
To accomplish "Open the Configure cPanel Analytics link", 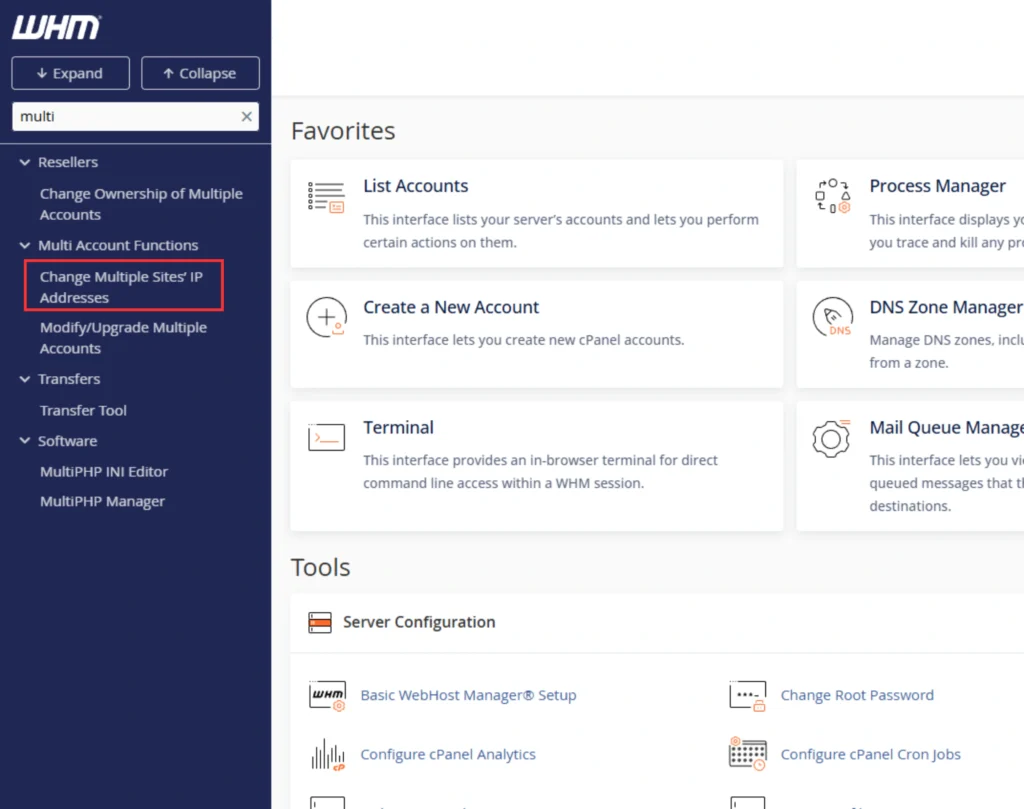I will (448, 755).
